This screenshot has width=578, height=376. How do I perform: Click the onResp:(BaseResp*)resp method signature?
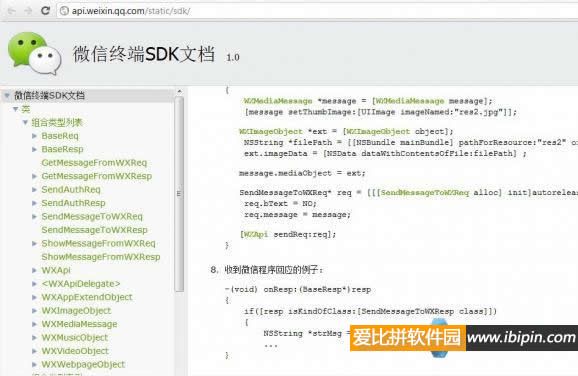click(298, 290)
